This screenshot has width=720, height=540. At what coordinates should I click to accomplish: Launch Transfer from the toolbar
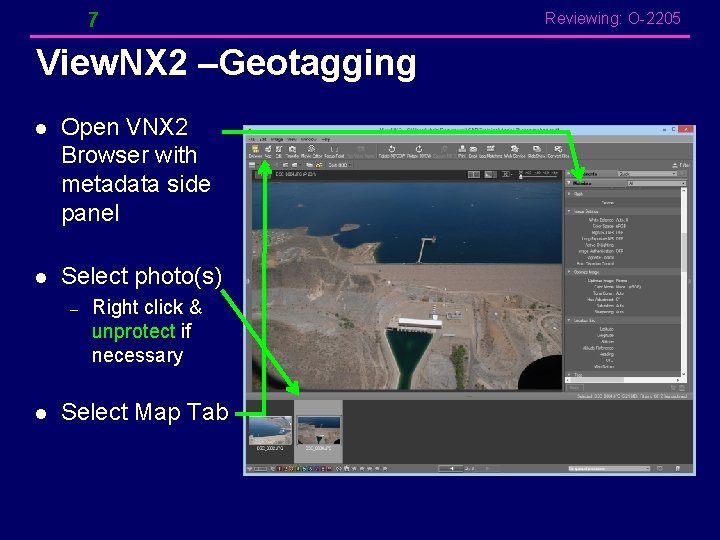pos(292,152)
